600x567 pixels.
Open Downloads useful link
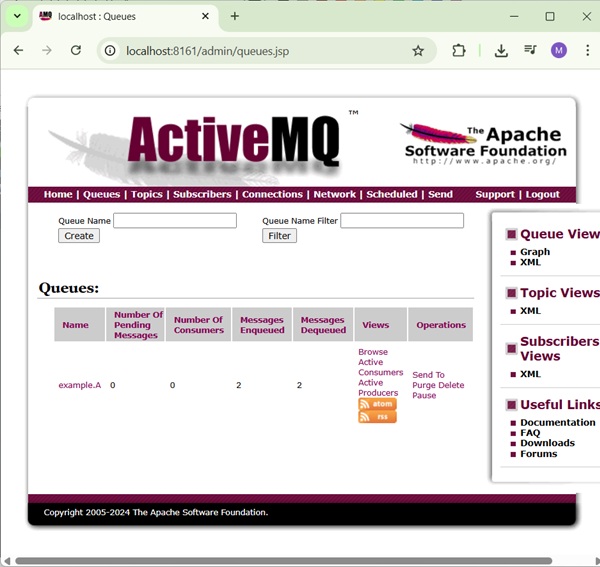[x=547, y=443]
